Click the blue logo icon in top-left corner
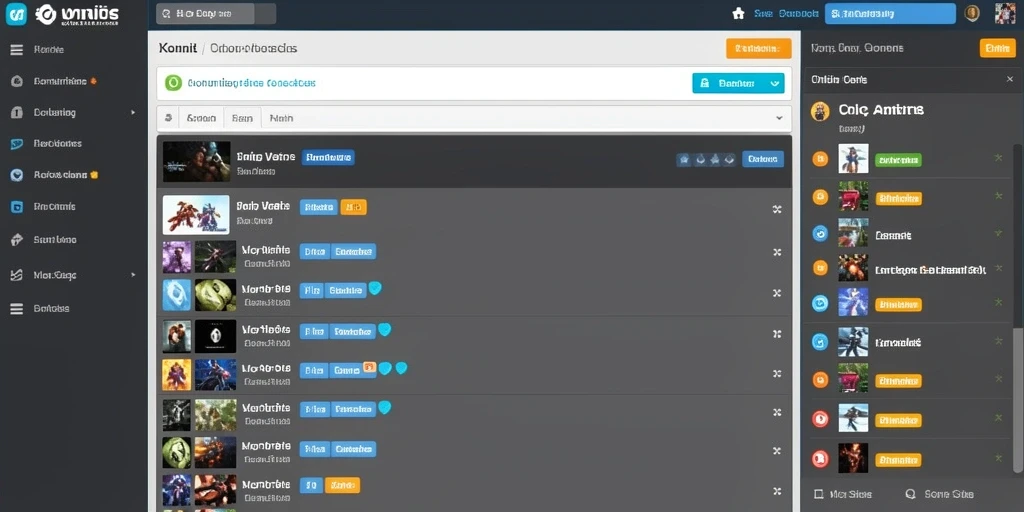The width and height of the screenshot is (1024, 512). point(16,14)
